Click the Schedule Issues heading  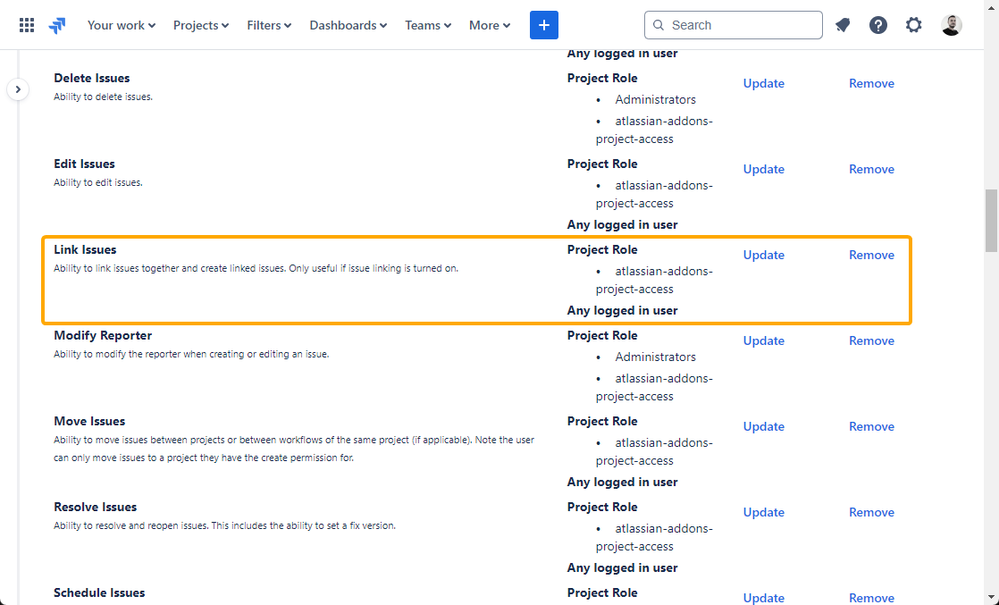99,593
